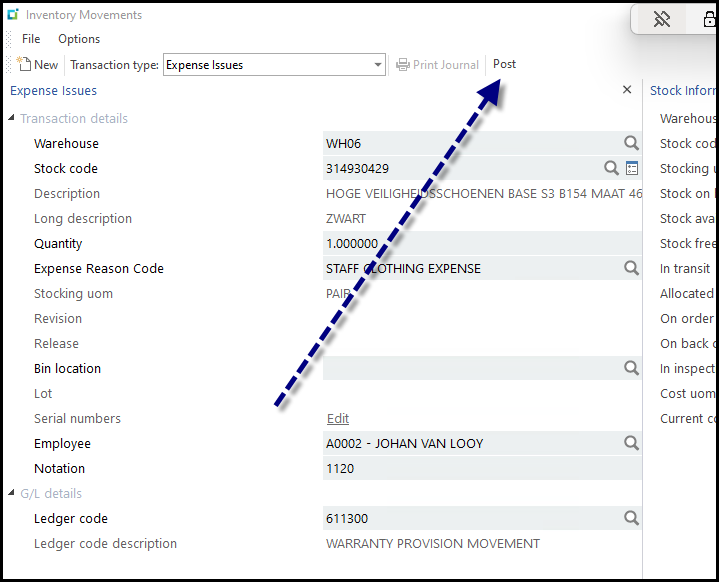Click the Notation field containing 1120

480,468
